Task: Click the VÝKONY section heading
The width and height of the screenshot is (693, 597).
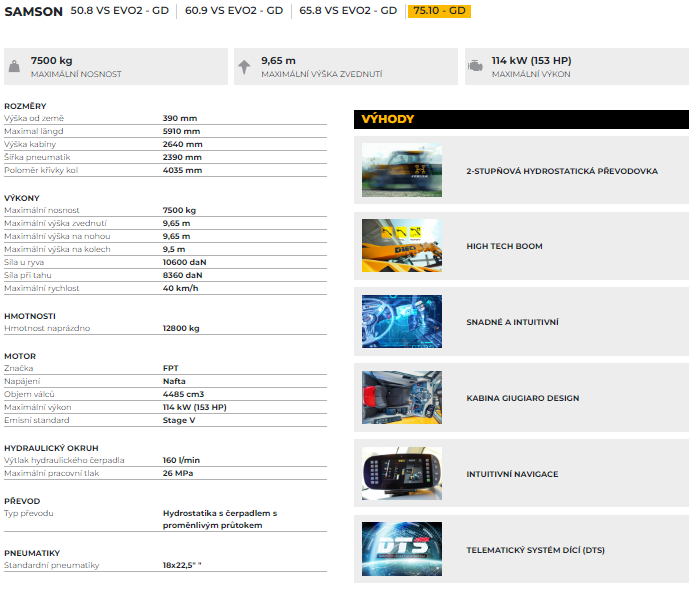Action: (x=22, y=198)
